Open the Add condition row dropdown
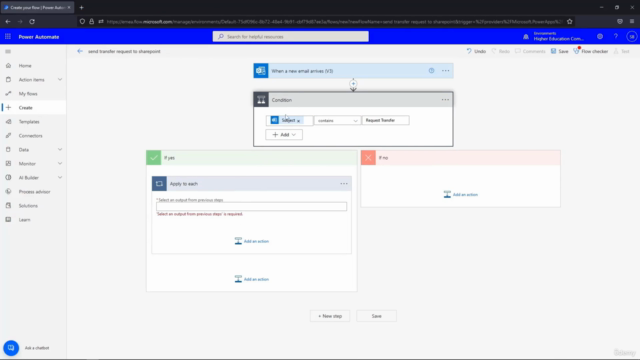640x360 pixels. [x=284, y=135]
